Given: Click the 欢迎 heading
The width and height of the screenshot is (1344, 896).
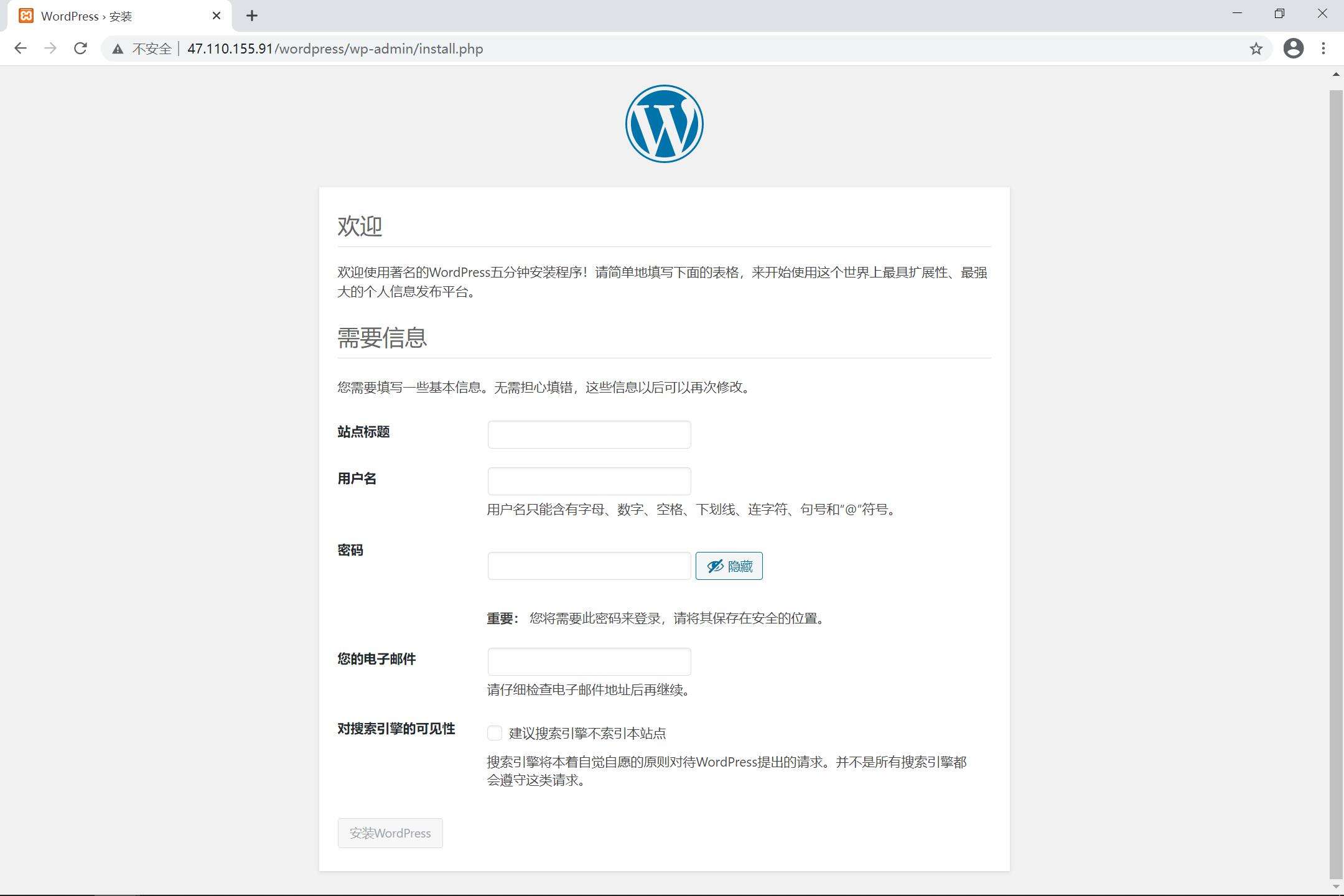Looking at the screenshot, I should 360,226.
